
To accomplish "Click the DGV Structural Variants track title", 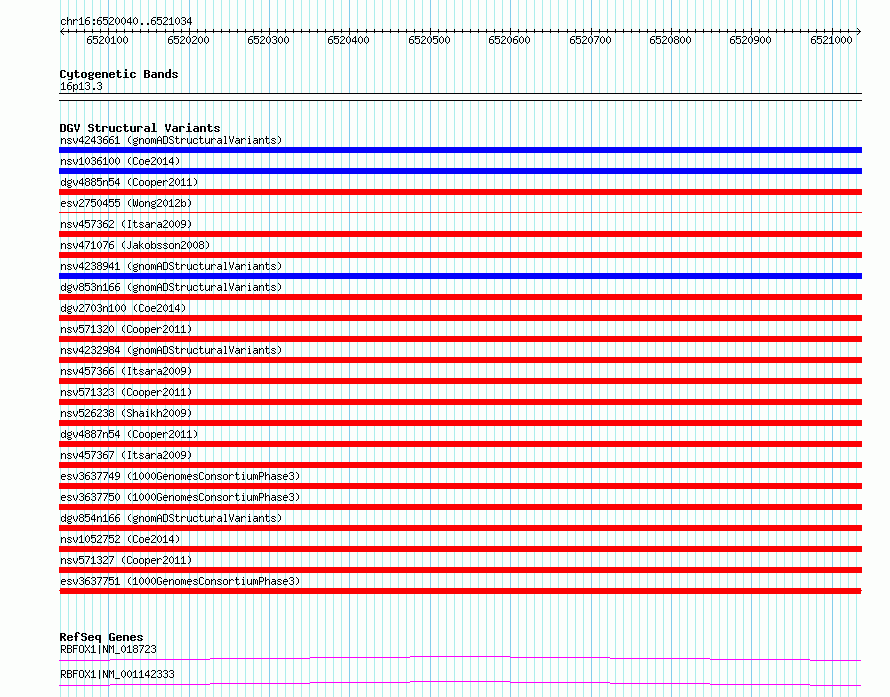I will point(140,128).
